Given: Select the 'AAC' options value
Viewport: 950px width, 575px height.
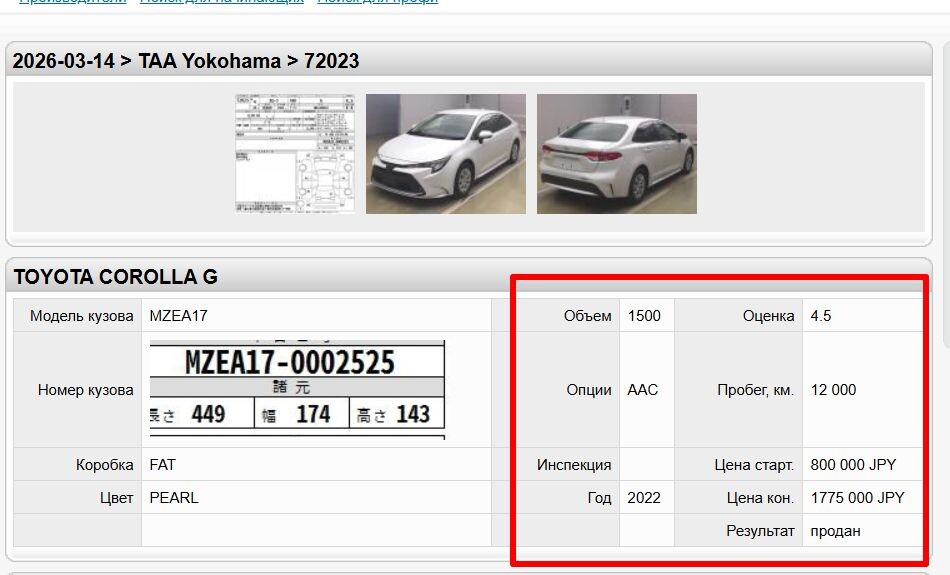Looking at the screenshot, I should (x=643, y=390).
